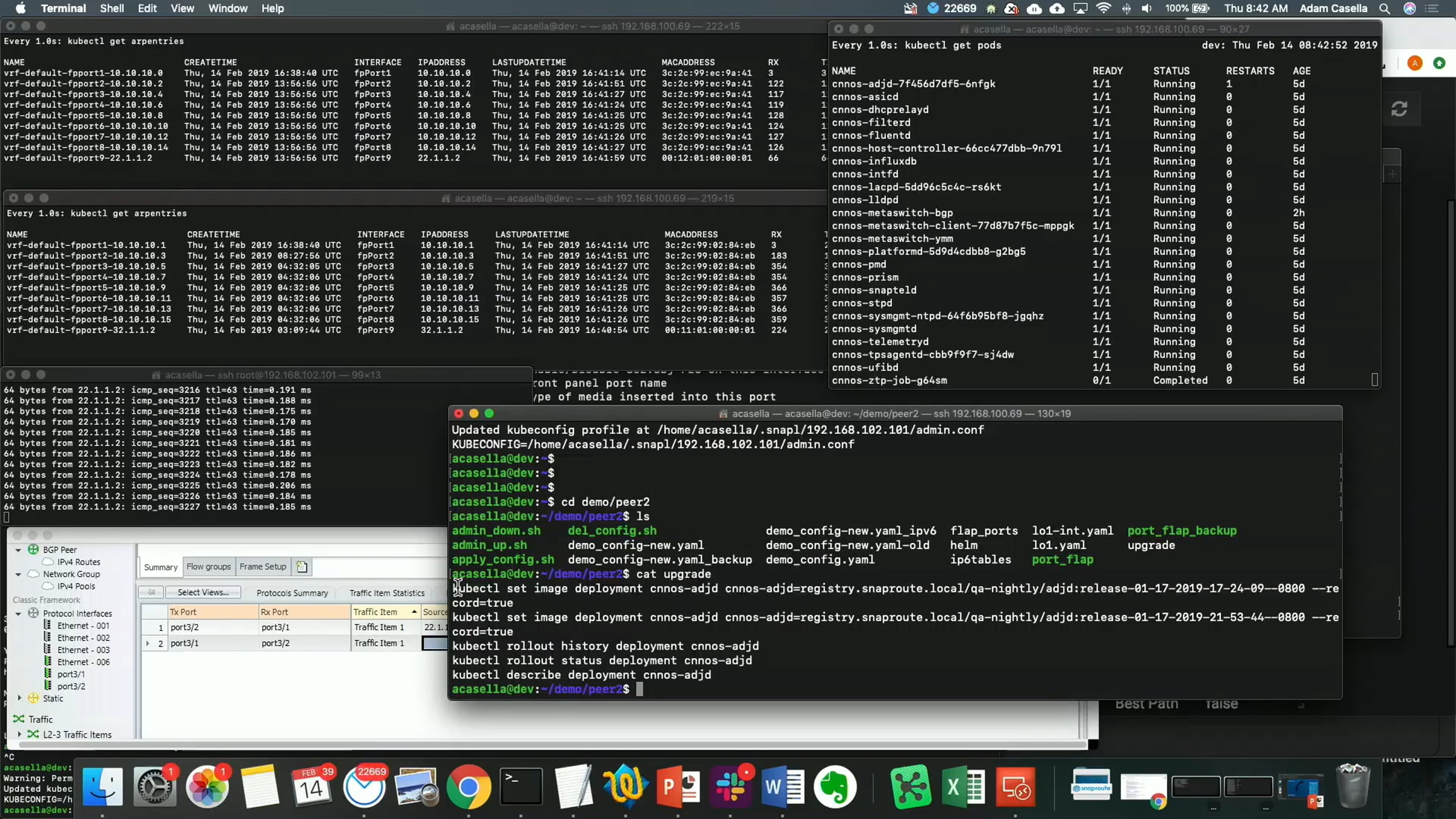Image resolution: width=1456 pixels, height=819 pixels.
Task: Click the refresh icon in browser window
Action: pyautogui.click(x=1399, y=109)
